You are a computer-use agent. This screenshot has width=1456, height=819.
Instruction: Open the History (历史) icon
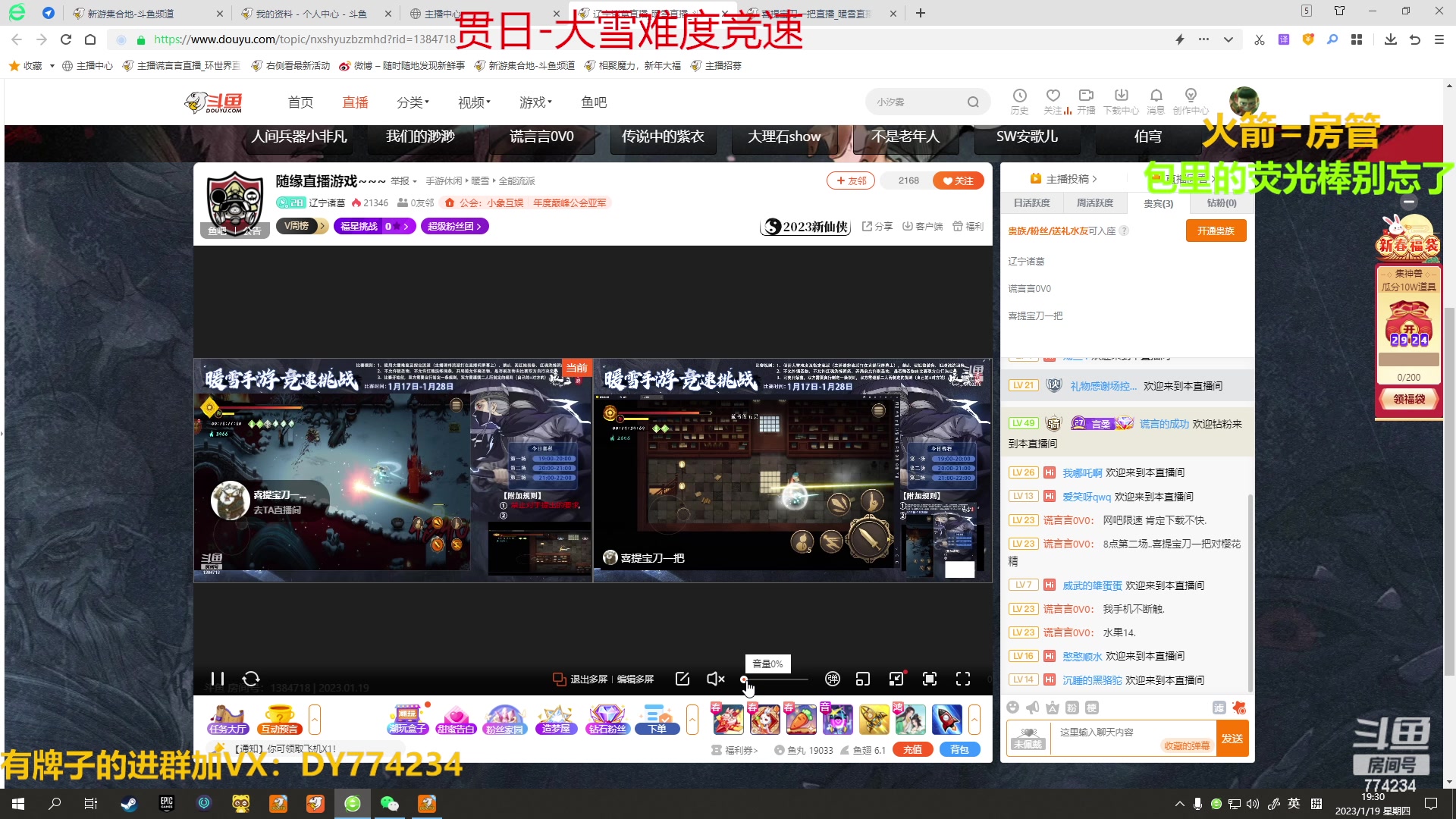coord(1019,101)
